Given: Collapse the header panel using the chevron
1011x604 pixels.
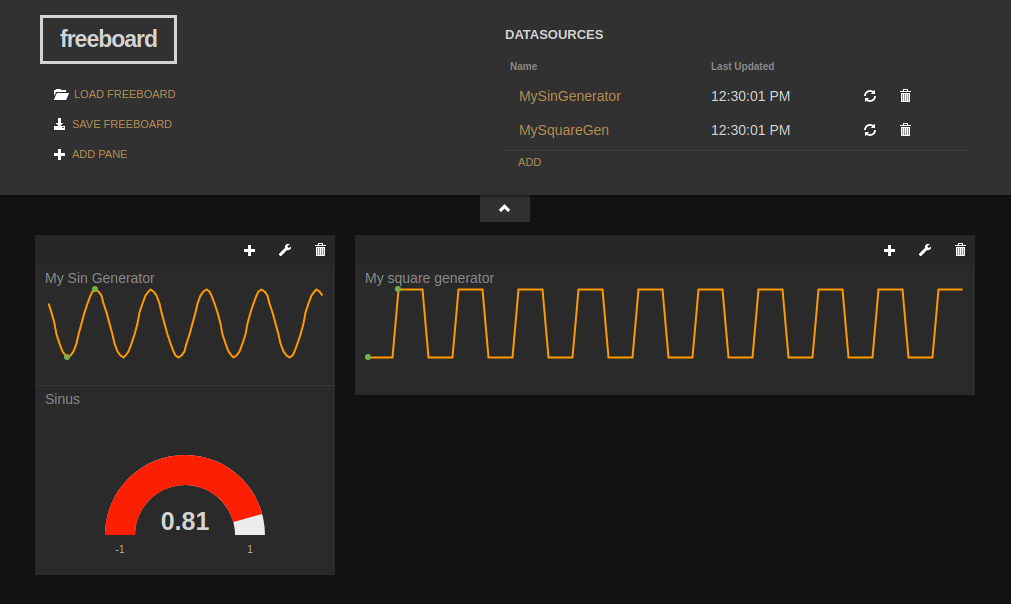Looking at the screenshot, I should (504, 208).
